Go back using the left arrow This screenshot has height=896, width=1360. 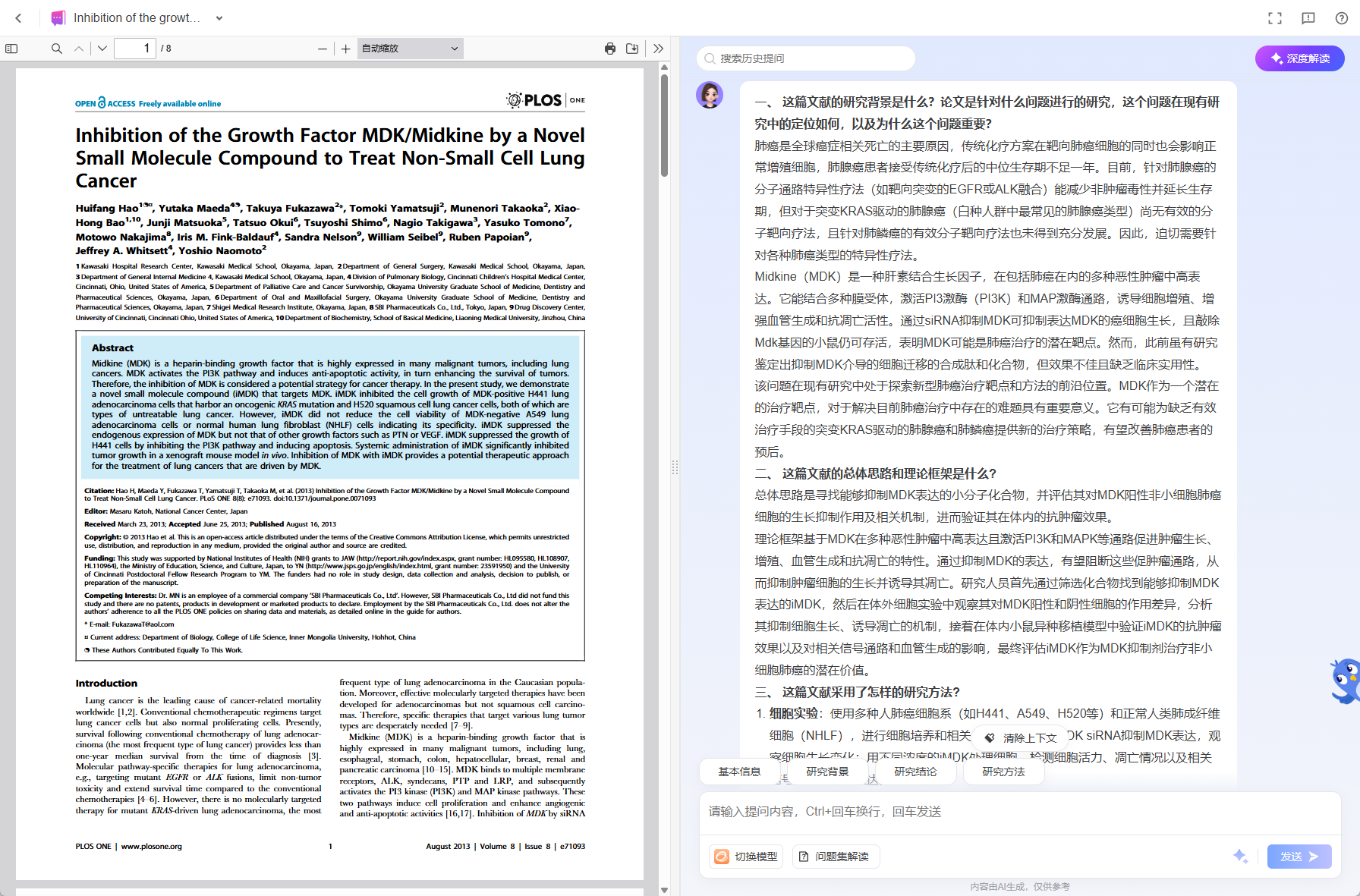coord(19,18)
